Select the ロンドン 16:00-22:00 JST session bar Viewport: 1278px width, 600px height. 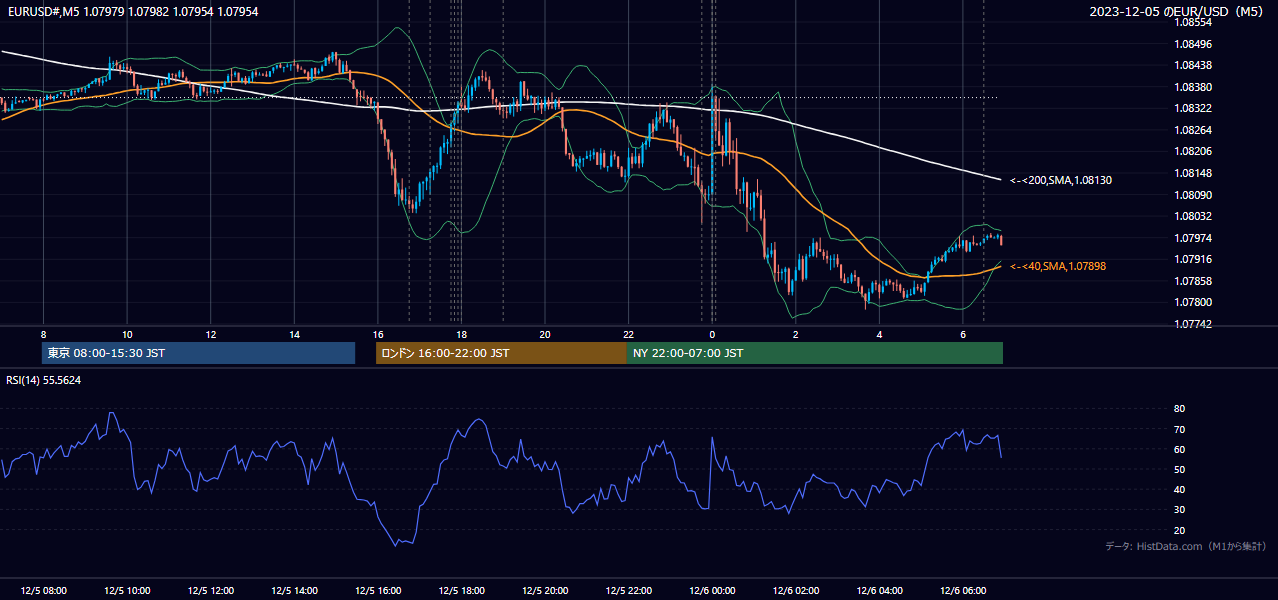coord(501,353)
